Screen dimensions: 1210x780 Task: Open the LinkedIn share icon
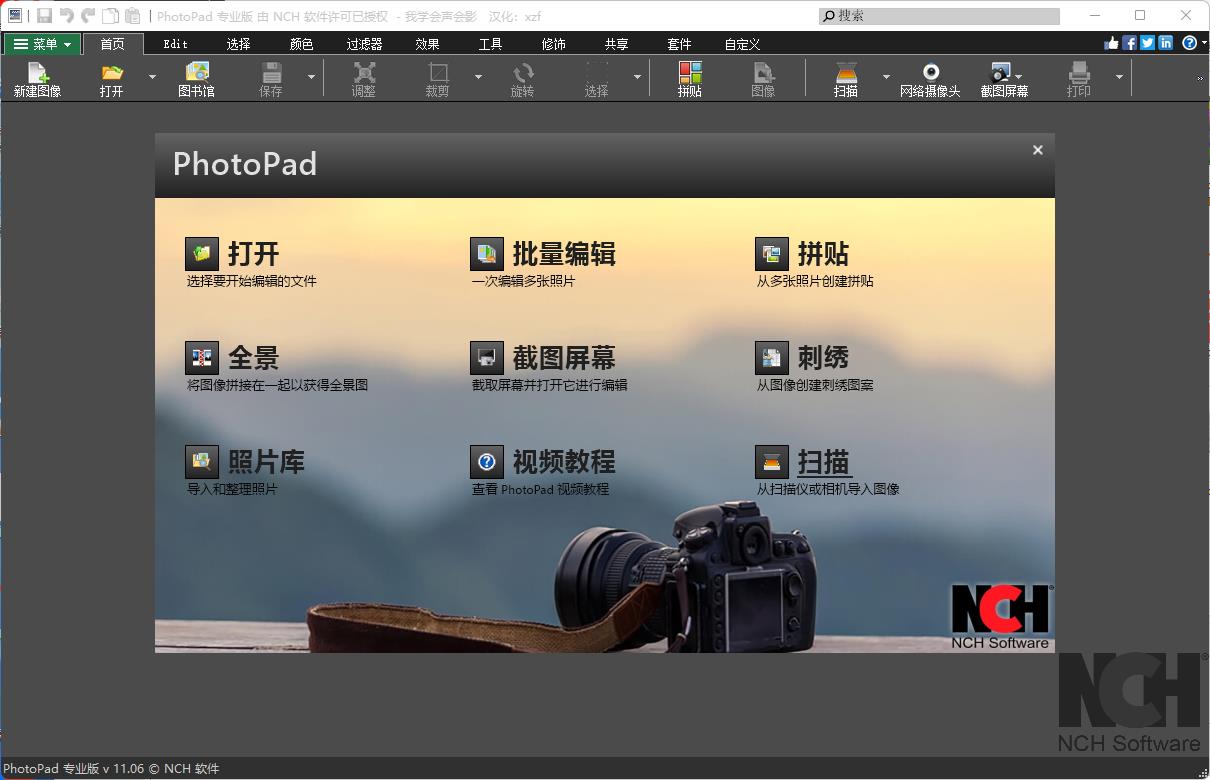pos(1166,43)
